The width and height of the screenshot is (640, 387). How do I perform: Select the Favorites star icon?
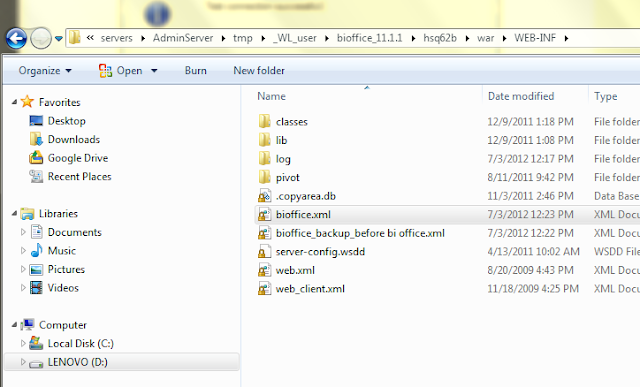27,101
